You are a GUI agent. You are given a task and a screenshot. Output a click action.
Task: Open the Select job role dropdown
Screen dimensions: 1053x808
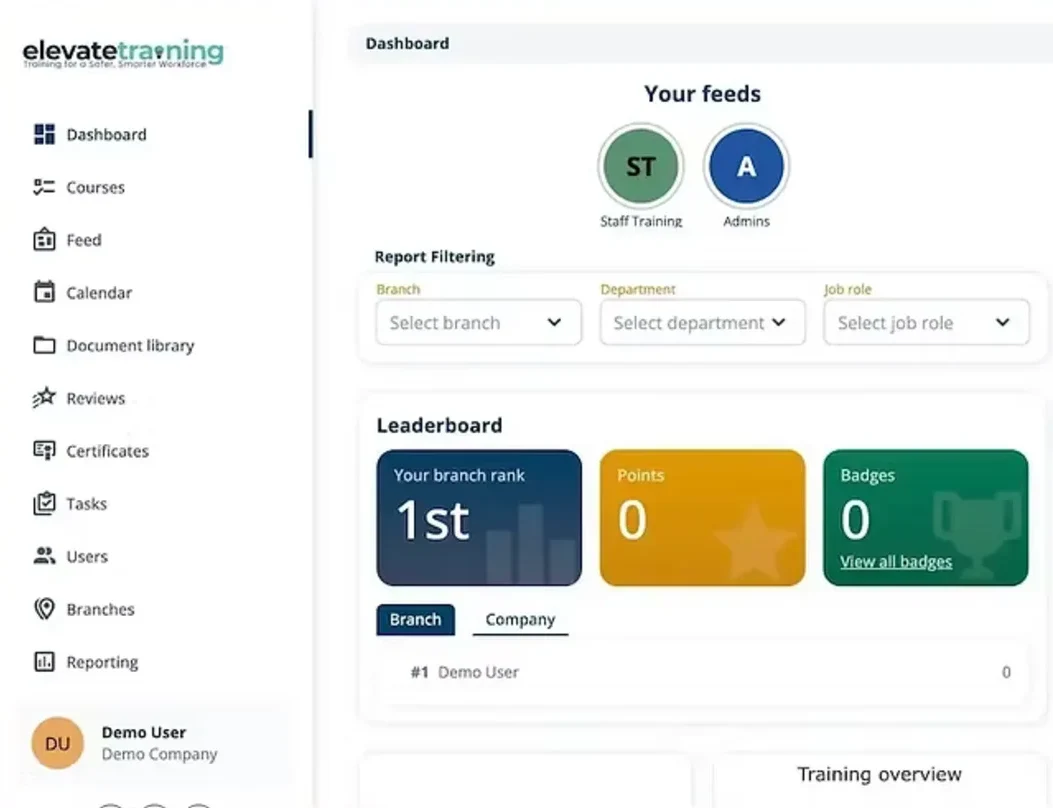tap(927, 322)
